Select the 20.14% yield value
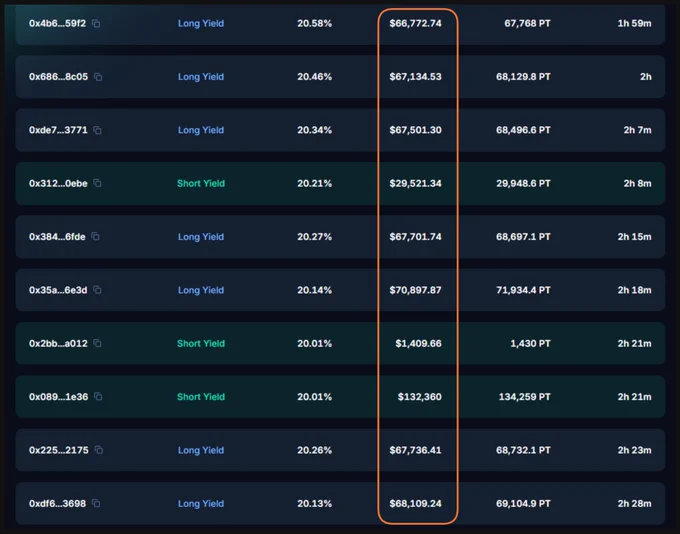Image resolution: width=680 pixels, height=534 pixels. (x=314, y=290)
